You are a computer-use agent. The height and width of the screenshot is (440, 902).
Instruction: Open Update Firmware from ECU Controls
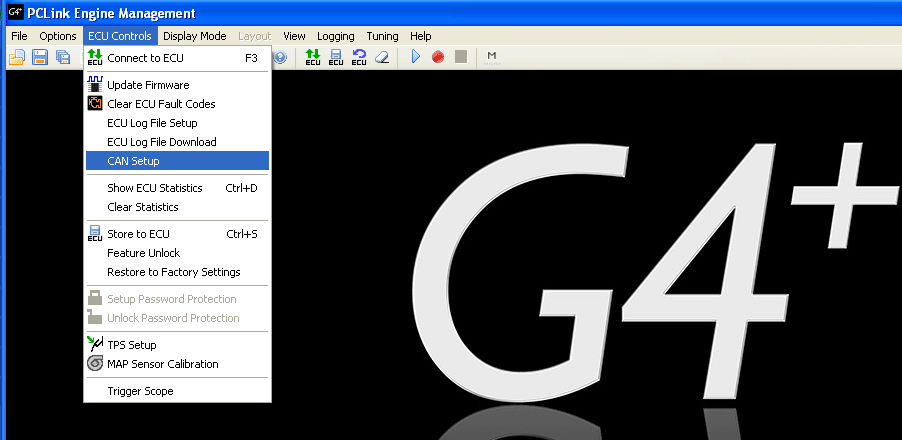147,85
